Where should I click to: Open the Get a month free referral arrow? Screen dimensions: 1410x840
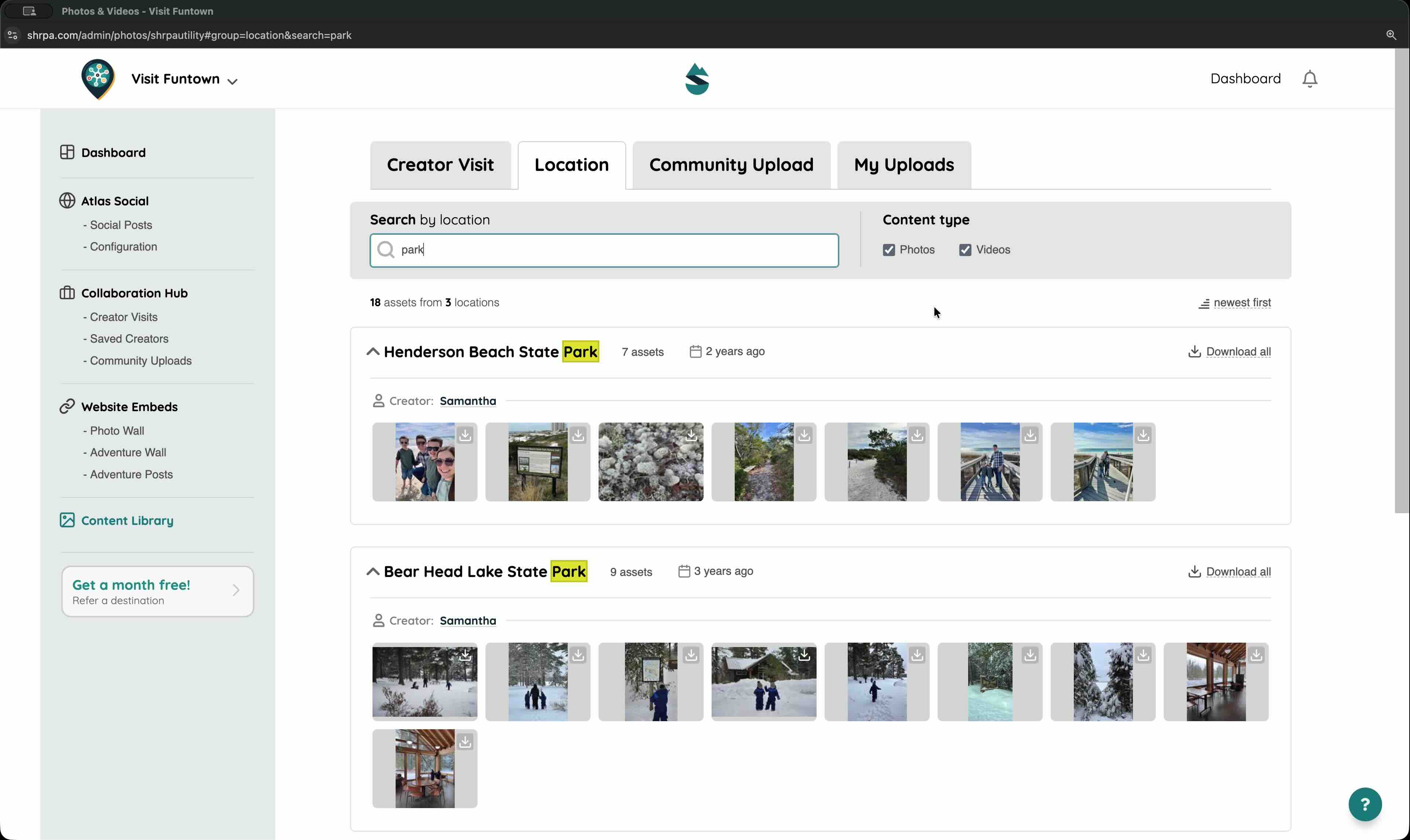point(236,590)
